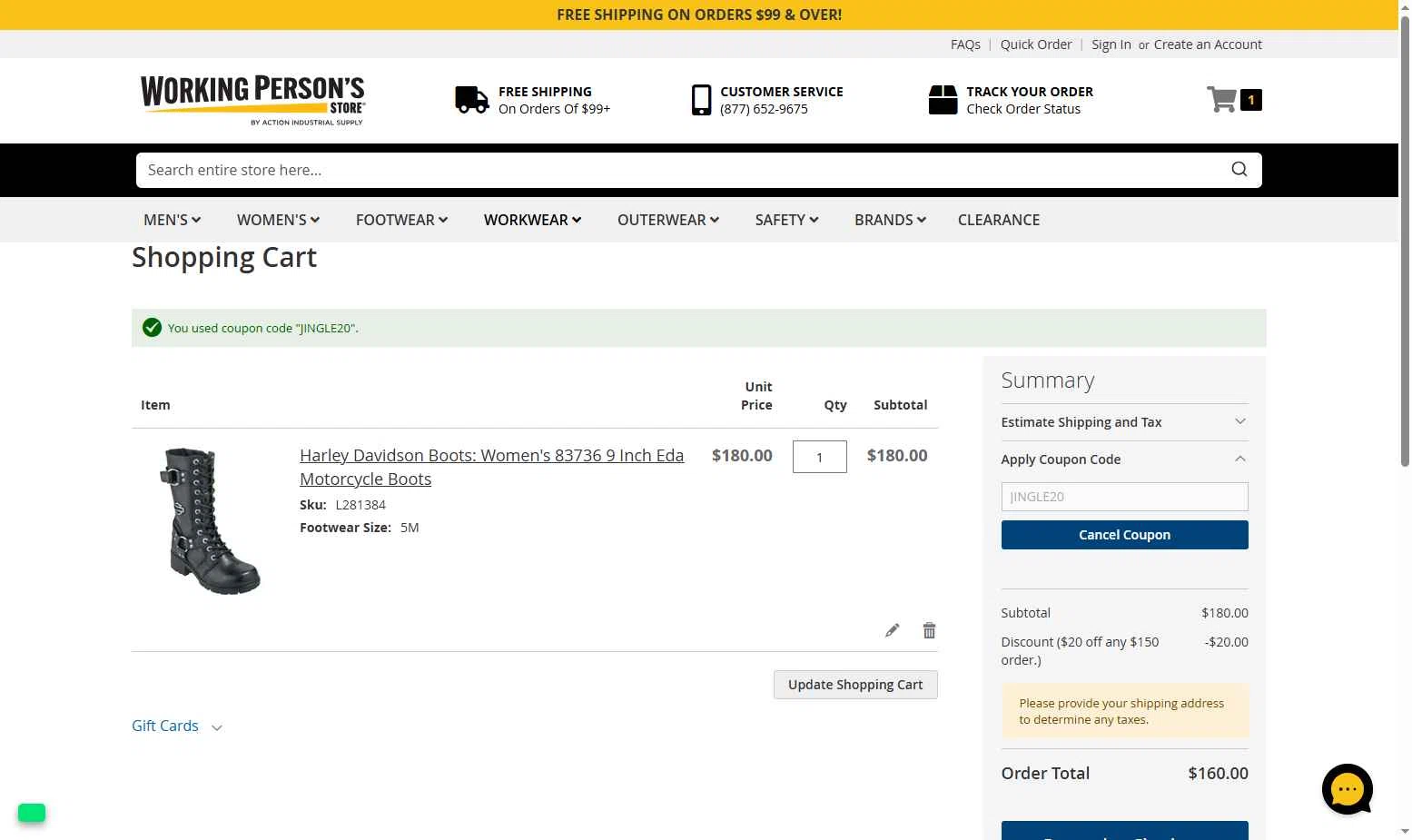Open the Safety menu
This screenshot has height=840, width=1412.
coord(786,220)
